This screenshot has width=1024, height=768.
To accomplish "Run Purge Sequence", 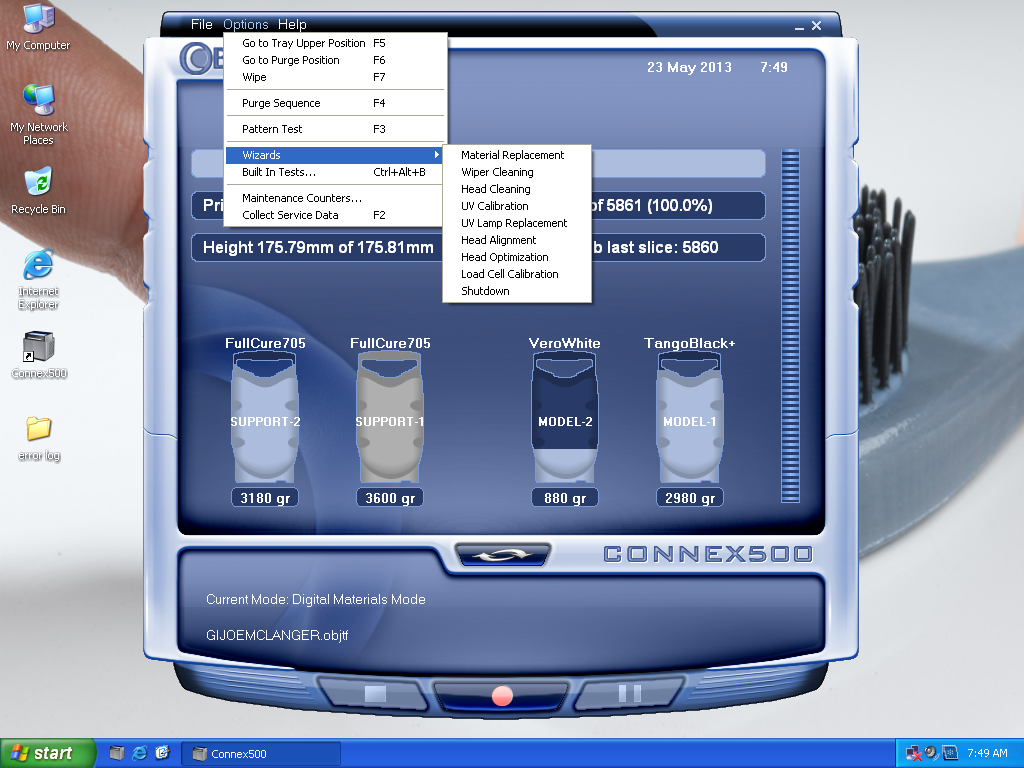I will pyautogui.click(x=335, y=103).
